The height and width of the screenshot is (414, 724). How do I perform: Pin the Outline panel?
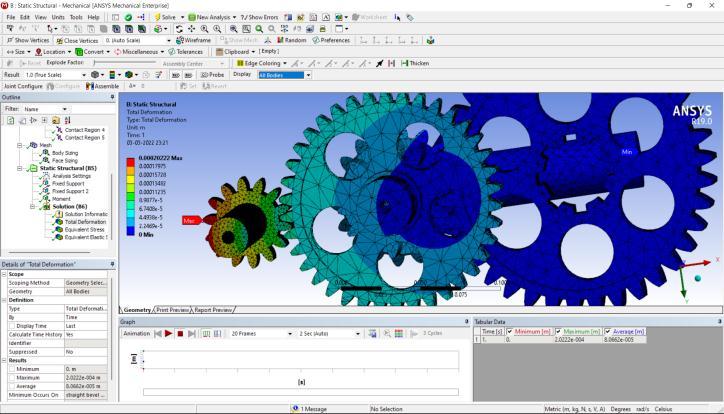(112, 97)
